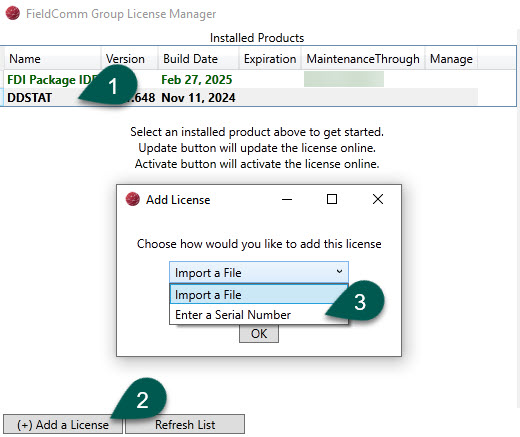
Task: Choose Enter a Serial Number option
Action: (259, 314)
